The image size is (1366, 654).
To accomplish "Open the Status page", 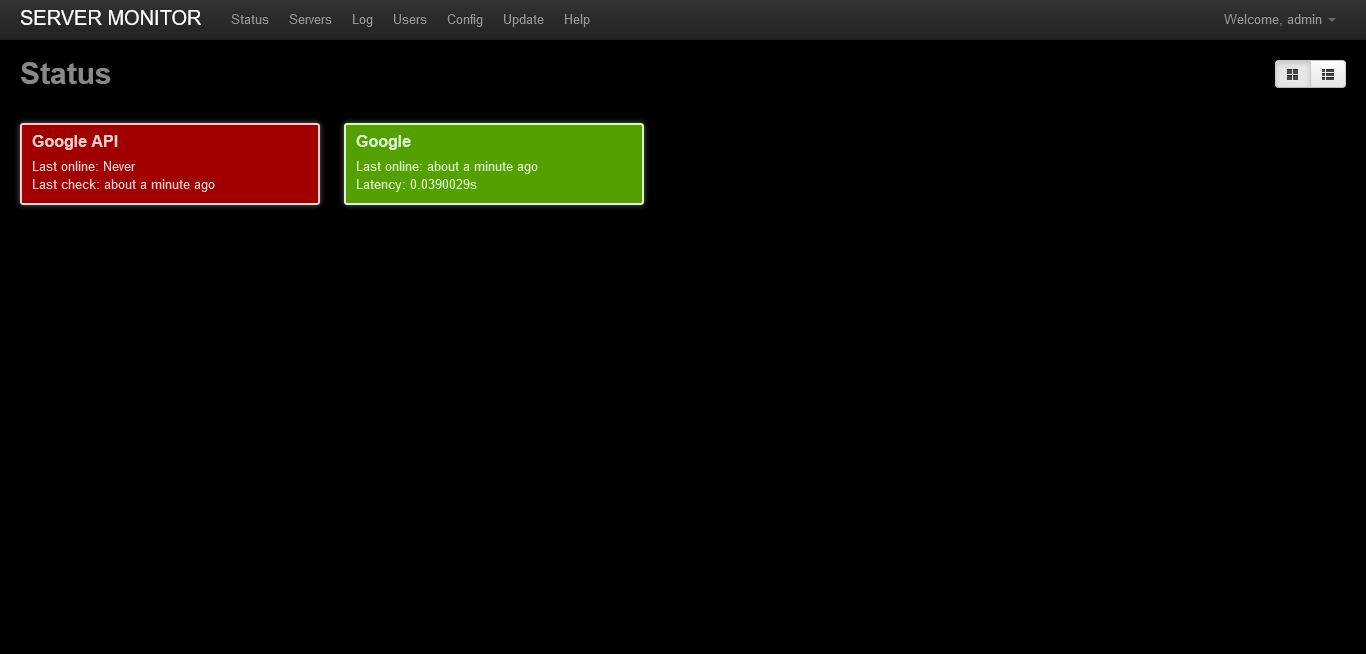I will (x=250, y=19).
